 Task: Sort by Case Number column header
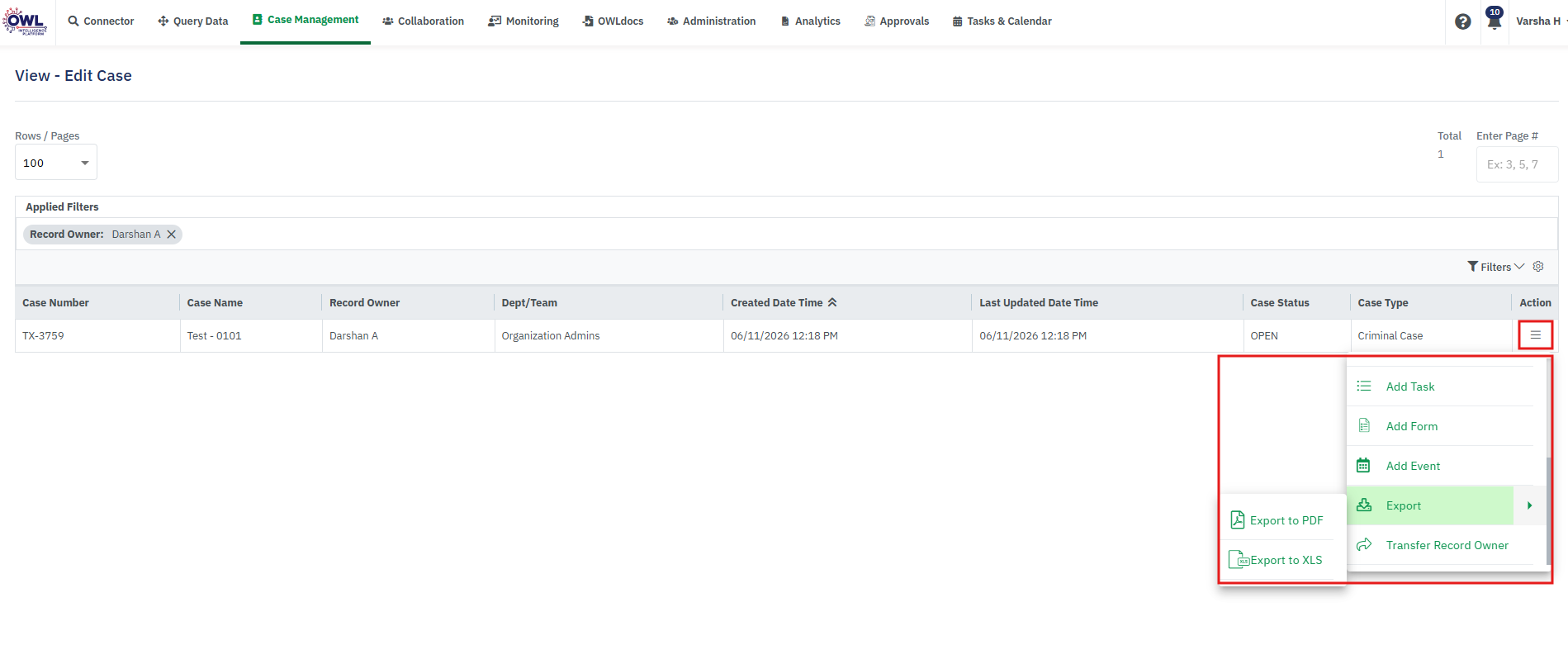(55, 303)
